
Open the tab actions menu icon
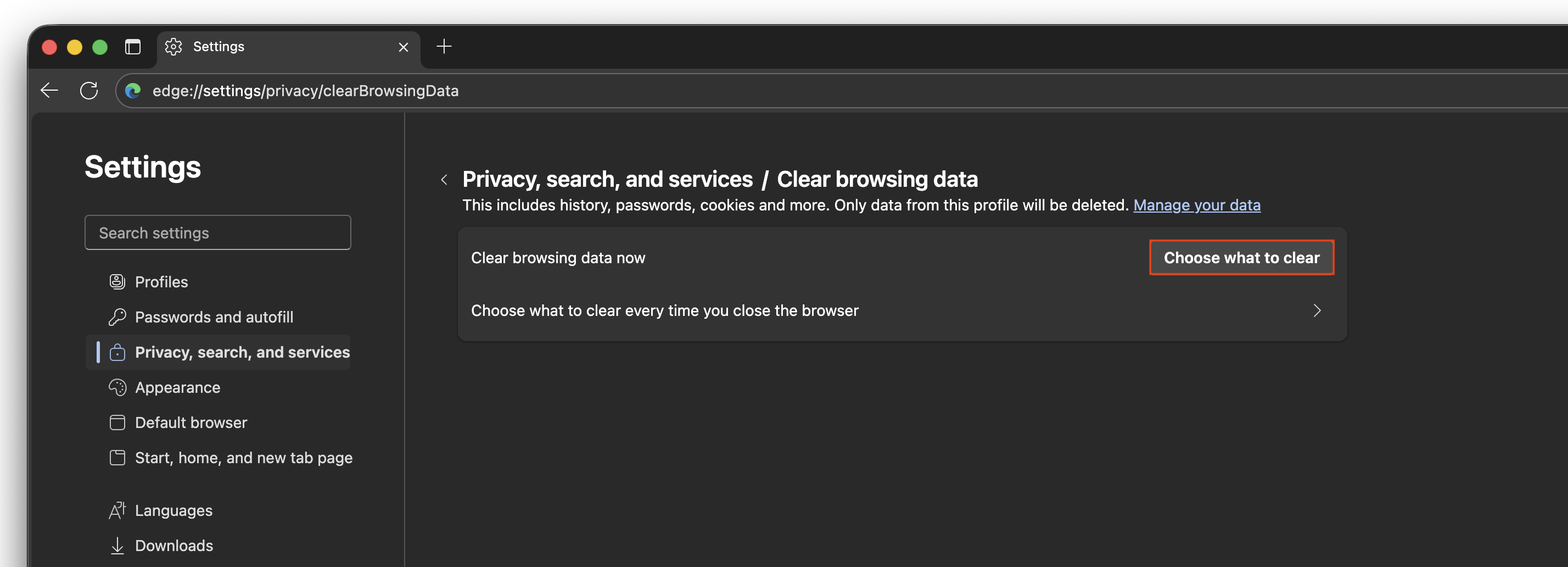[133, 47]
